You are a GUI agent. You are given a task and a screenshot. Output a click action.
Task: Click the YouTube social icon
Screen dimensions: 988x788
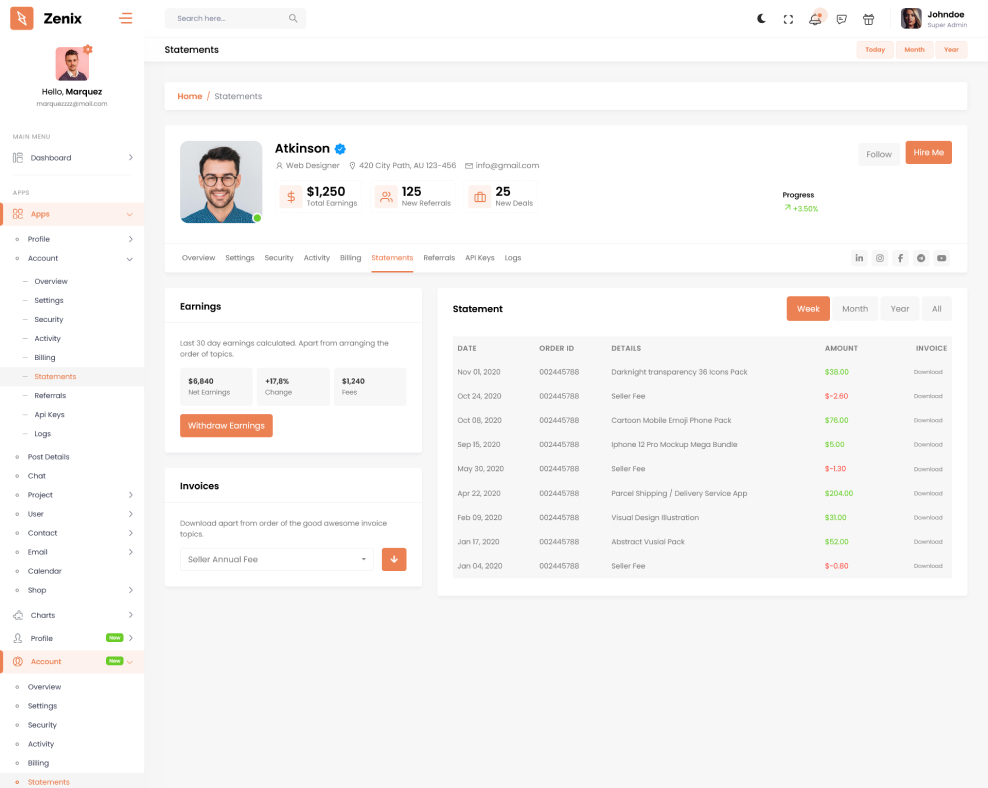[x=941, y=258]
